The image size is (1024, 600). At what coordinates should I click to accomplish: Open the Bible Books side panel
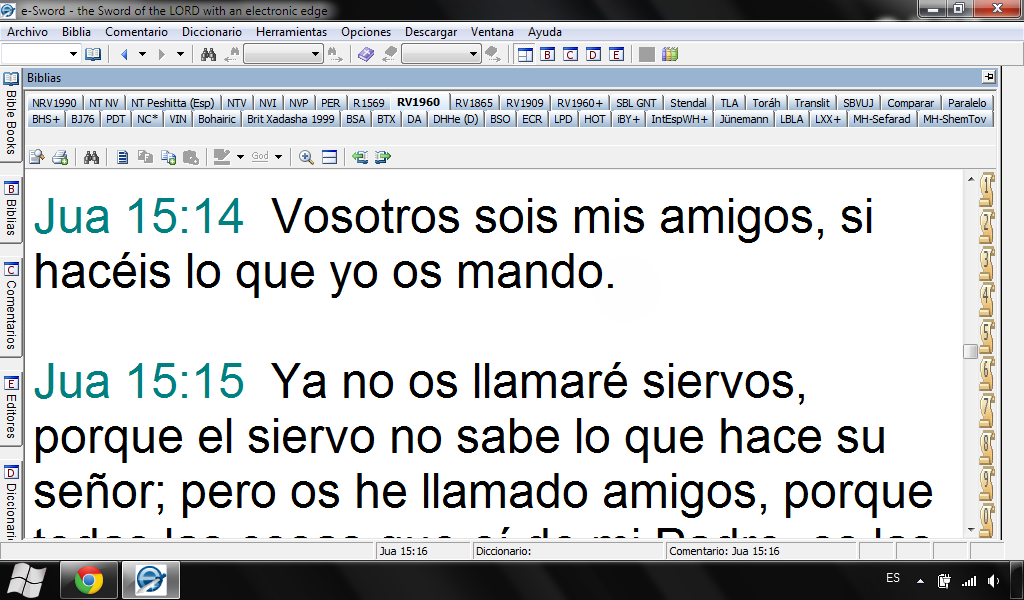10,114
